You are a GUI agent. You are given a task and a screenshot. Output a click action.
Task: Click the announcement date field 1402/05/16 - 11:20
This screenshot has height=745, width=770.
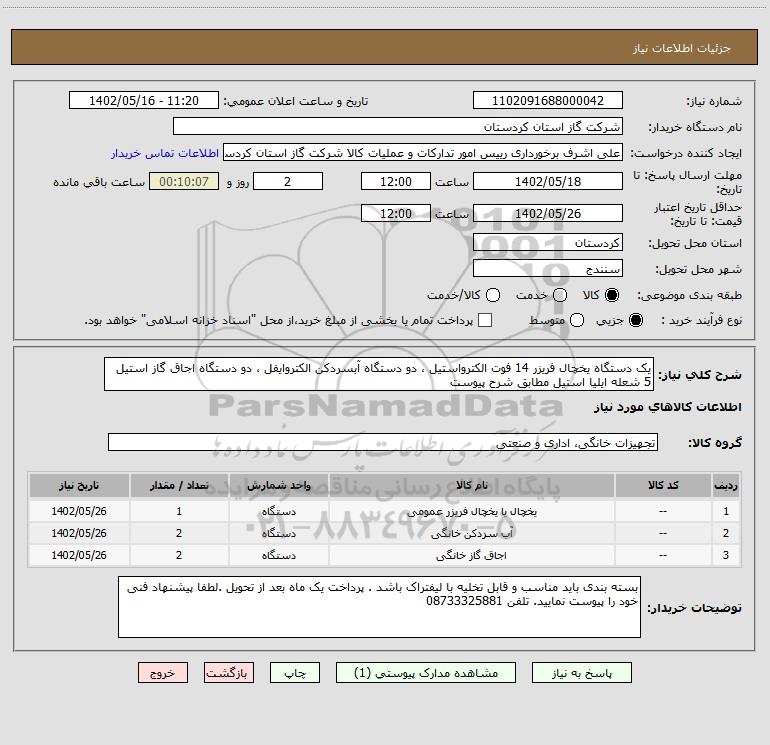[x=144, y=100]
